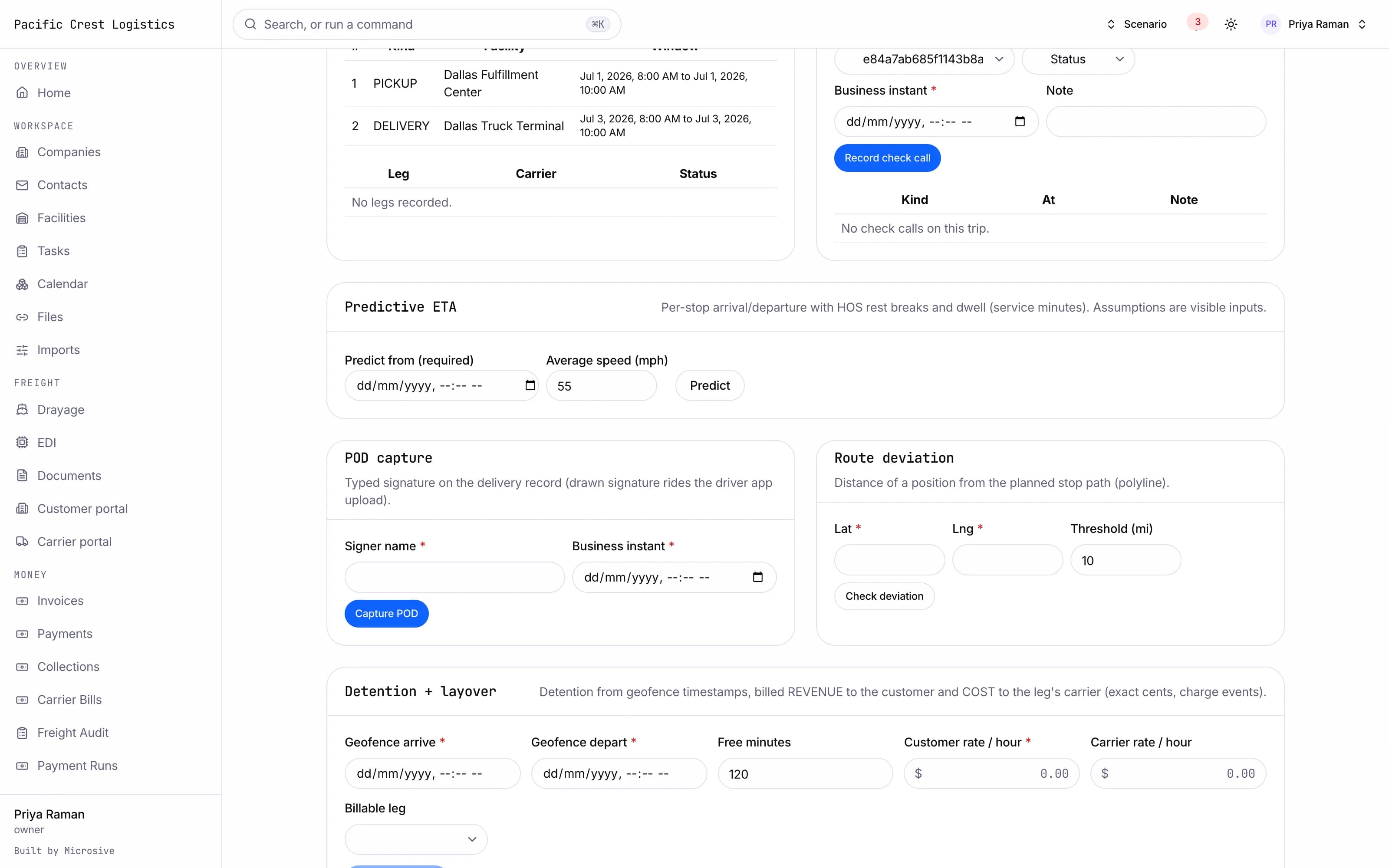Toggle the light/dark theme sun icon
This screenshot has height=868, width=1389.
click(1231, 24)
